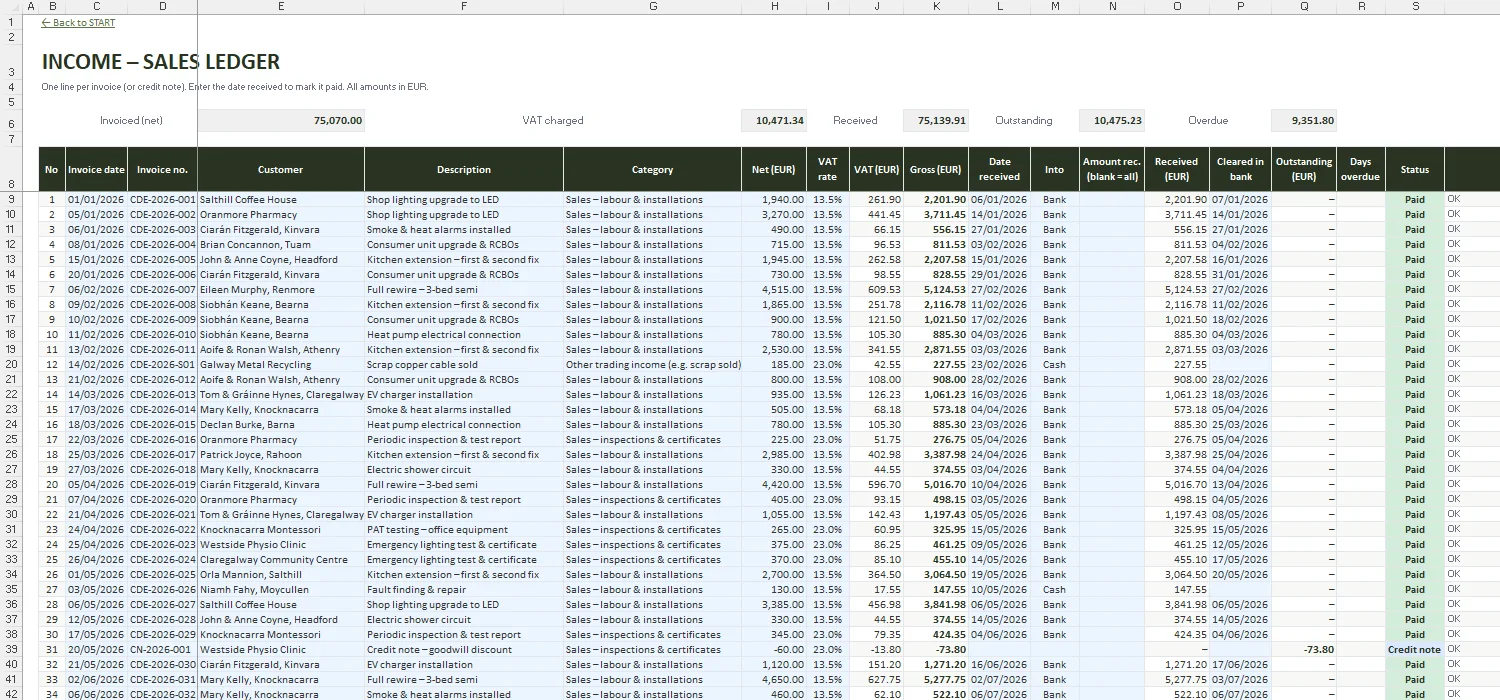
Task: Select invoice number CDE-2026-002
Action: pos(163,215)
